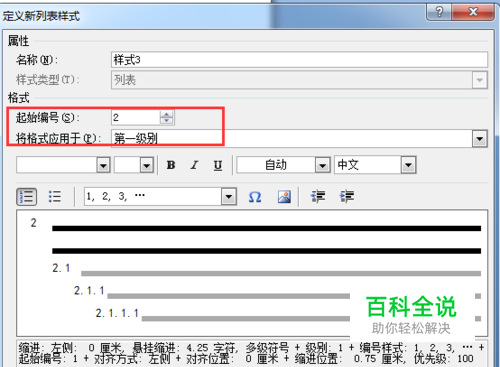This screenshot has height=367, width=500.
Task: Close the define new list style dialog
Action: pos(473,12)
